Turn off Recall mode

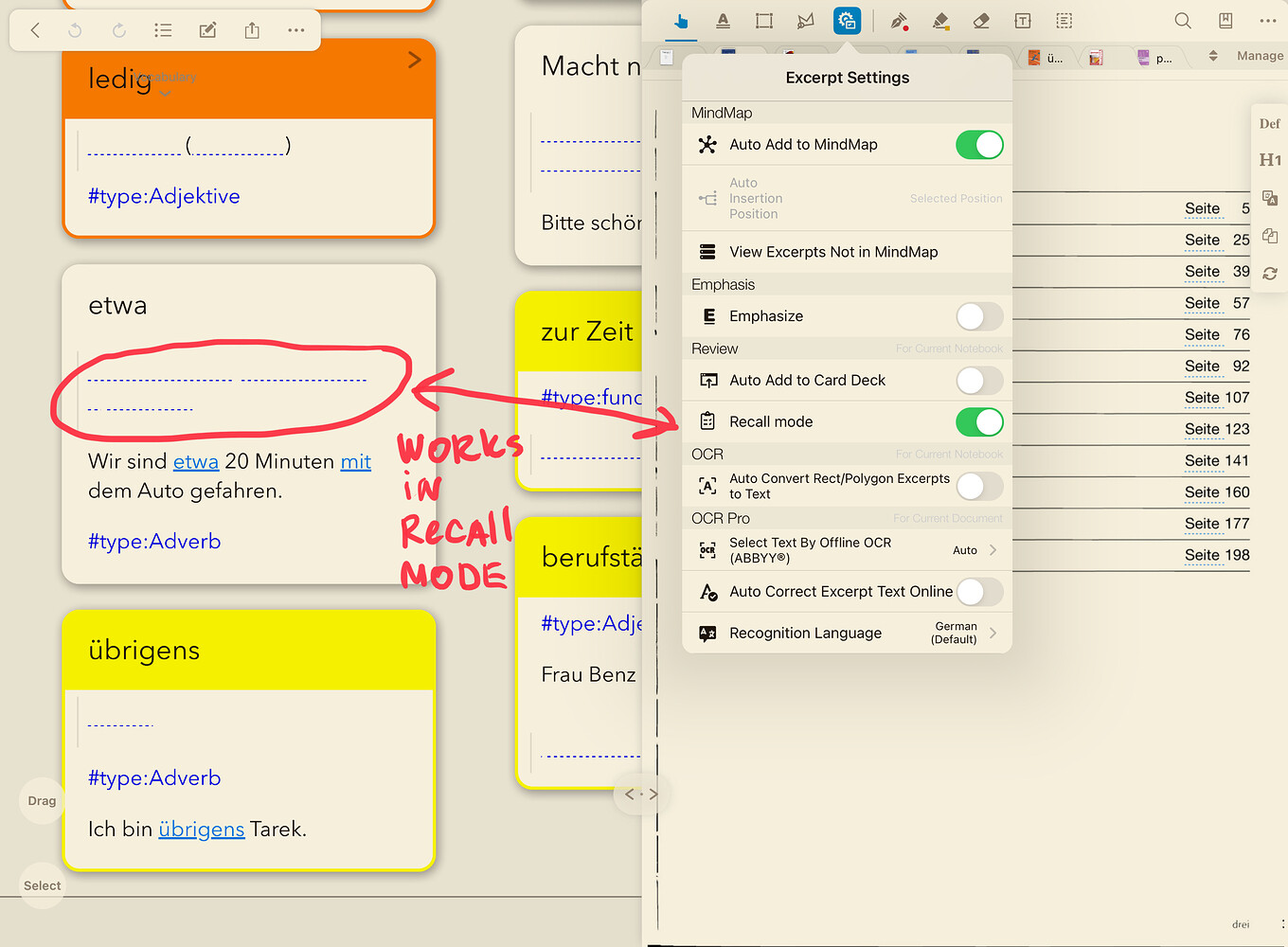point(979,421)
